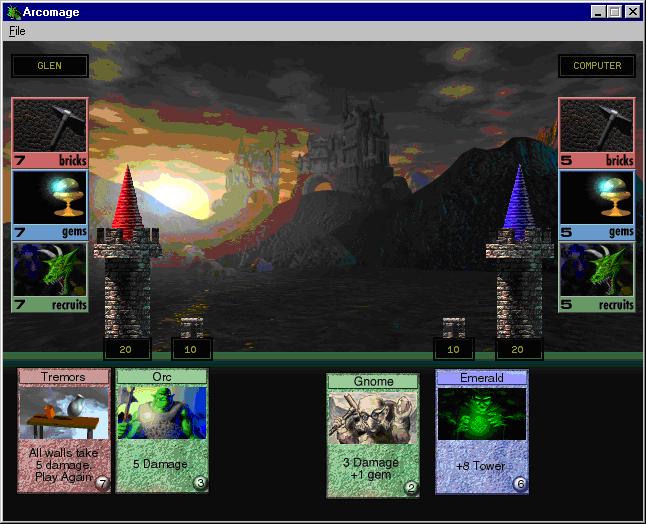Click Glen's wall height value 10
The height and width of the screenshot is (524, 646).
(192, 349)
